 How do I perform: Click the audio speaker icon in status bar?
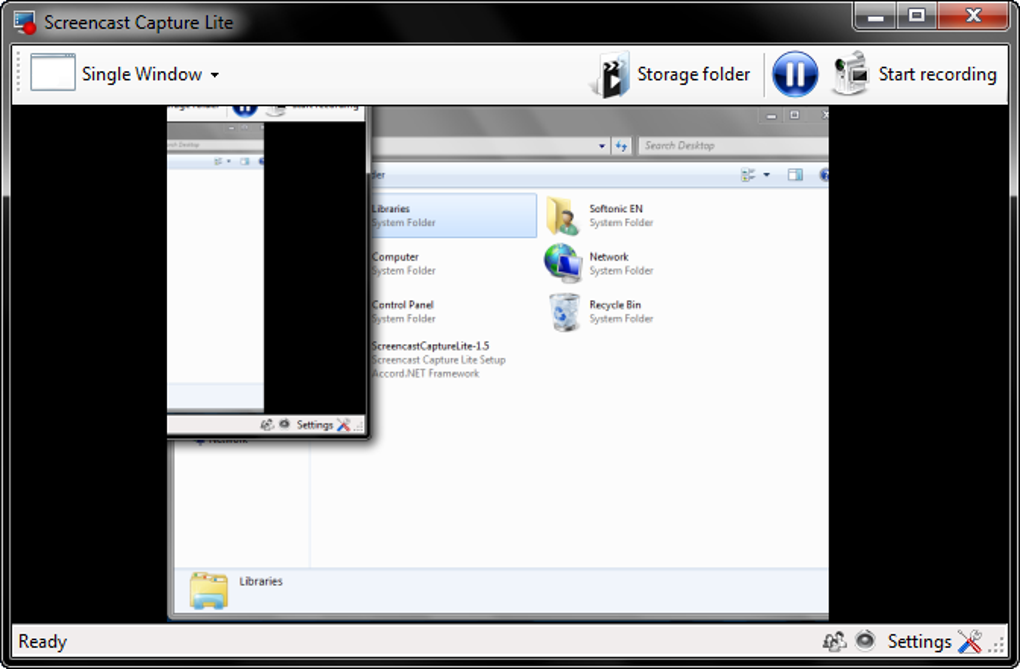coord(864,641)
